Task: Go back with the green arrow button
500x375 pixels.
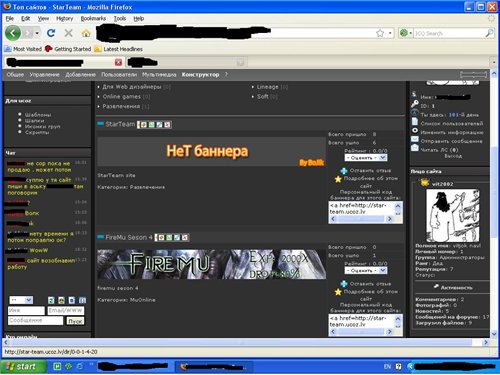Action: click(x=13, y=33)
